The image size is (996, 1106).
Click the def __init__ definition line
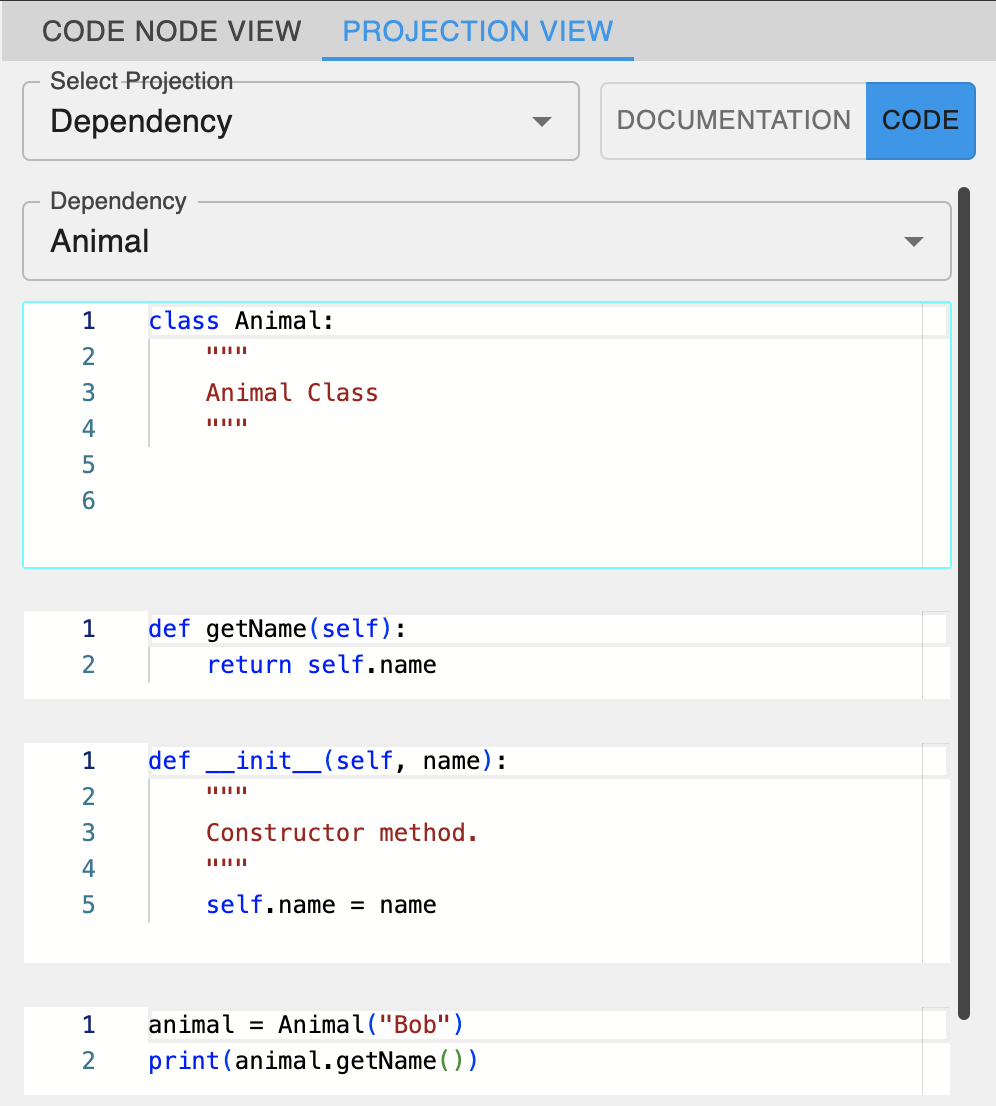pyautogui.click(x=328, y=762)
